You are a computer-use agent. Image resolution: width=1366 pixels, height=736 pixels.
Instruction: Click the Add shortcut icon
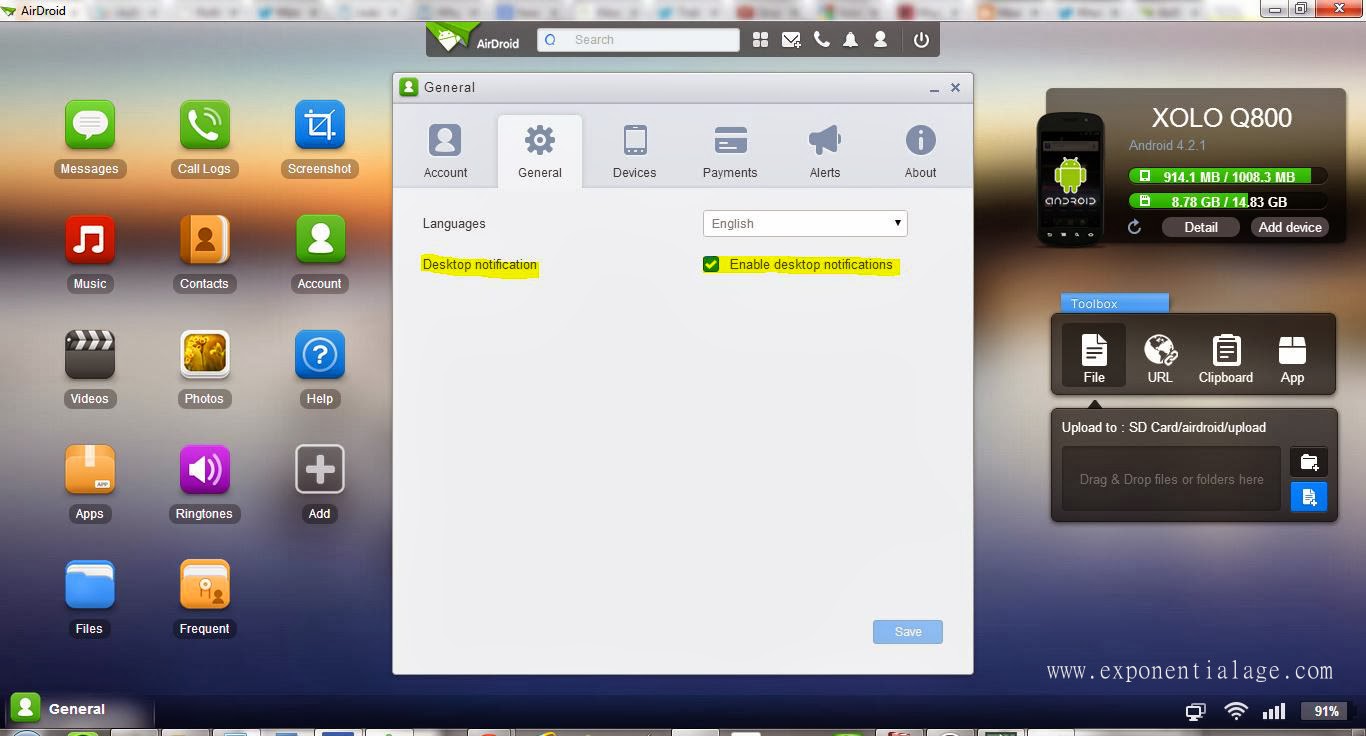319,469
